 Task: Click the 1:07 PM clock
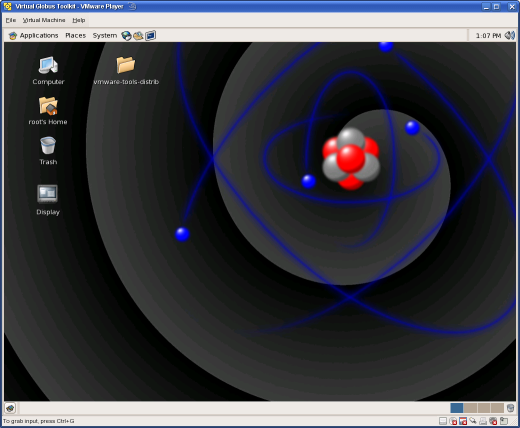488,35
